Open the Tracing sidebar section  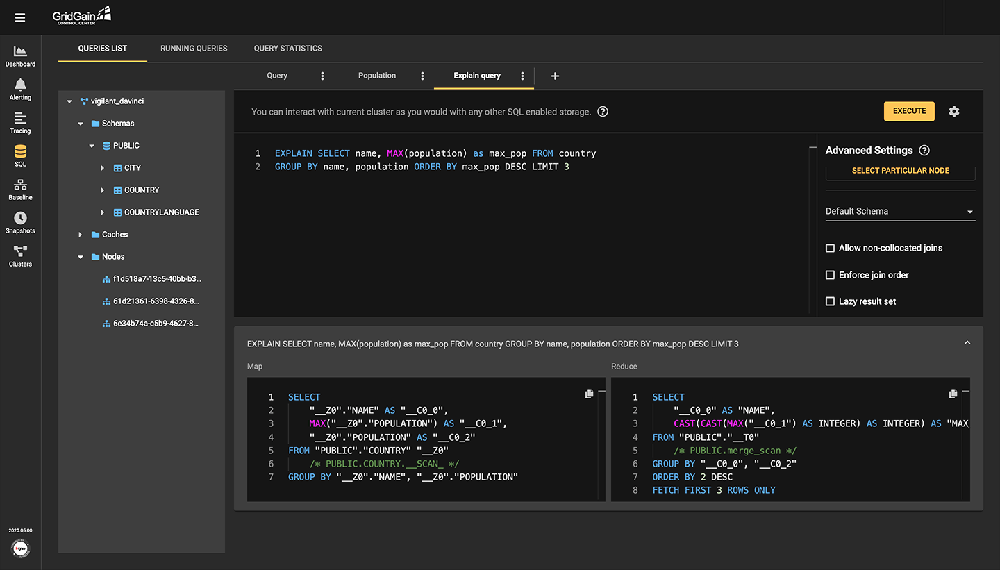pos(20,122)
